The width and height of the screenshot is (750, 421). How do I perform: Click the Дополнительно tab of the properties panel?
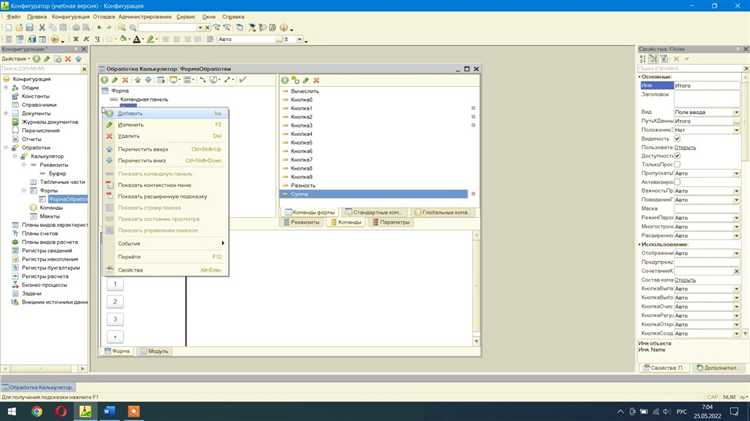pyautogui.click(x=717, y=368)
